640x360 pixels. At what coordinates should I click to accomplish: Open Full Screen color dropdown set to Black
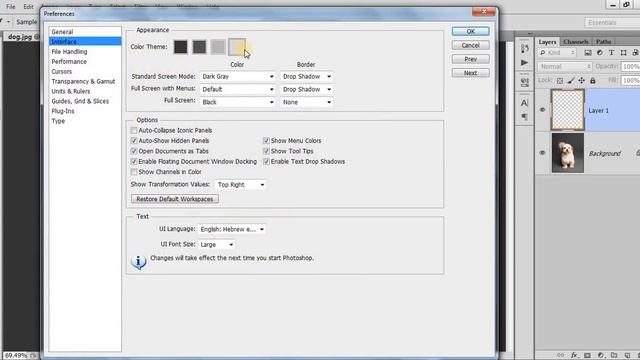point(238,102)
